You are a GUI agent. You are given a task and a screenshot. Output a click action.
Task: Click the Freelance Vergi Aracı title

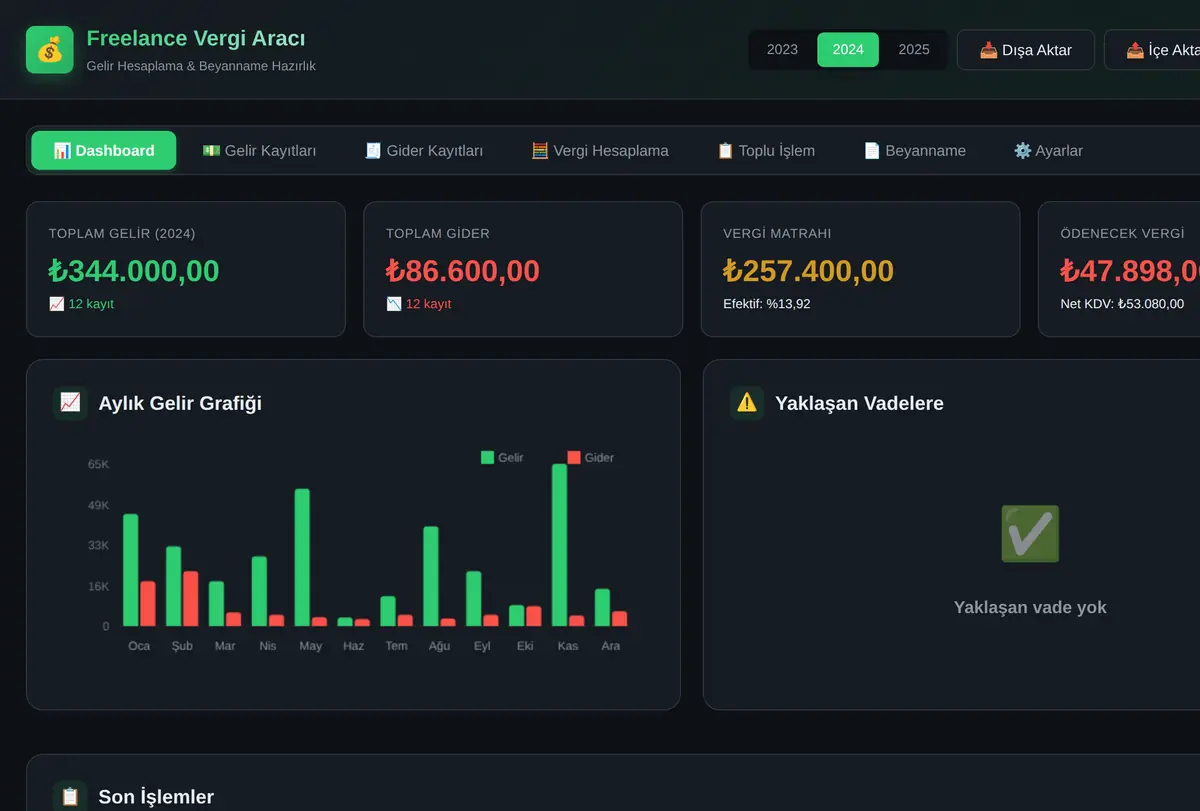pos(196,38)
